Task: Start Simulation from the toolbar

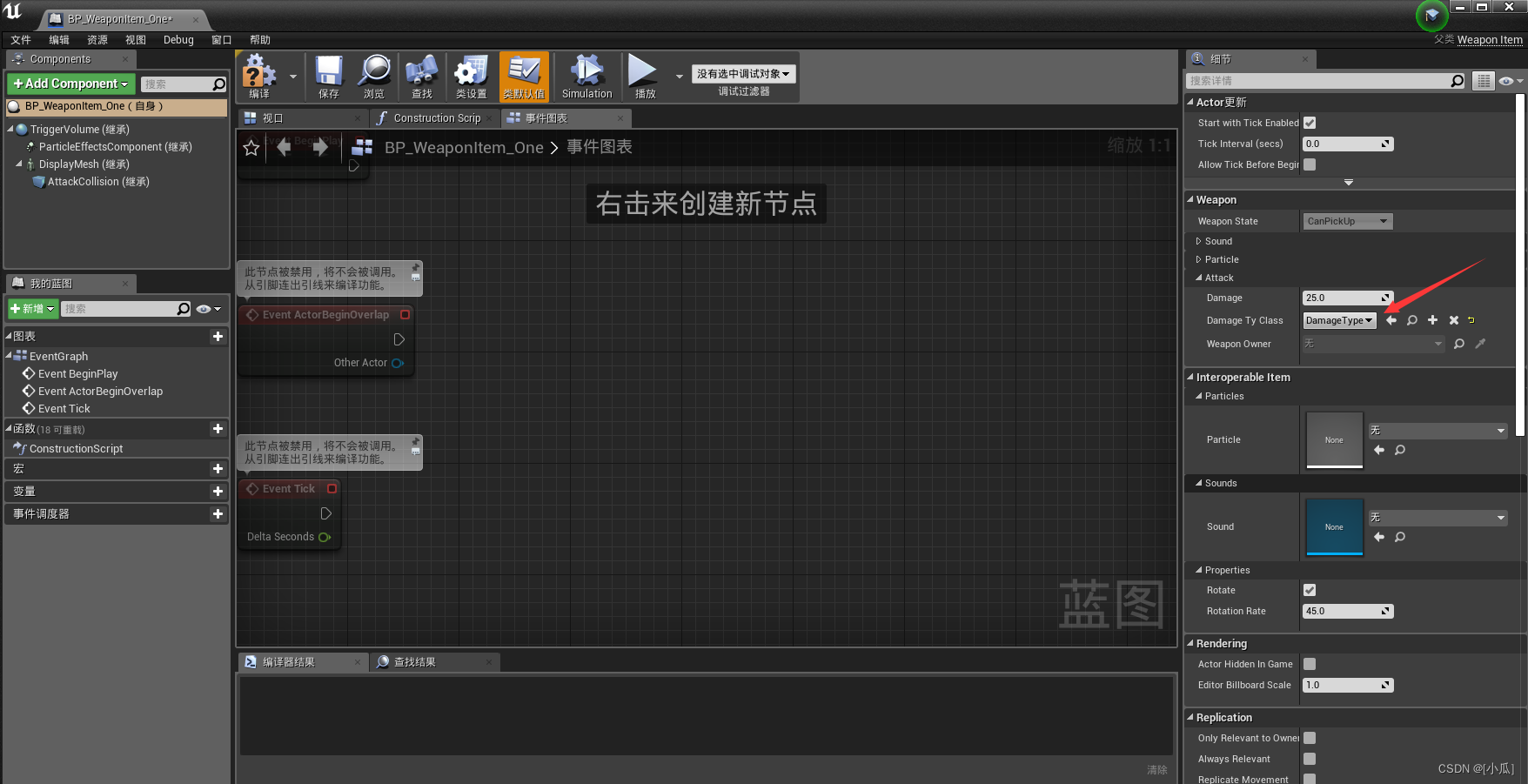Action: coord(586,76)
